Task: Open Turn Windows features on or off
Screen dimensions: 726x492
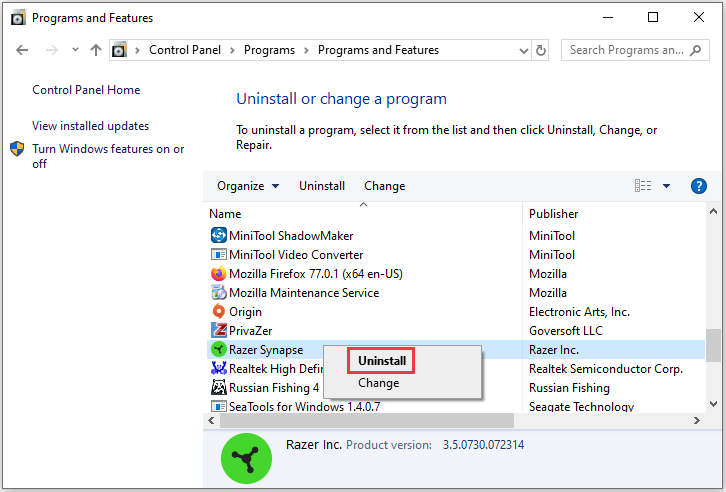Action: point(108,156)
